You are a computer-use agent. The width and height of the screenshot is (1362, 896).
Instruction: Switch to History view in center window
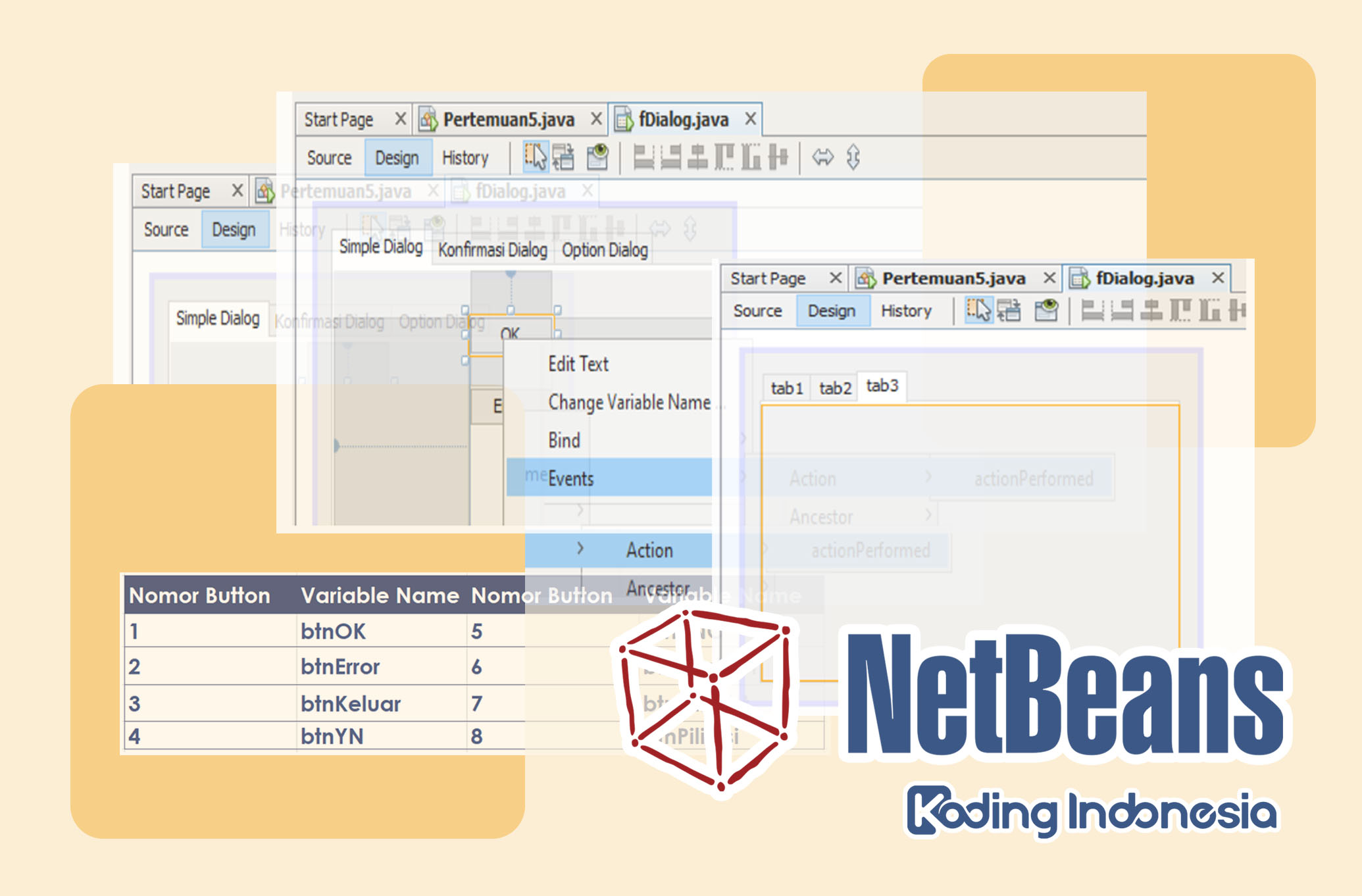(465, 158)
